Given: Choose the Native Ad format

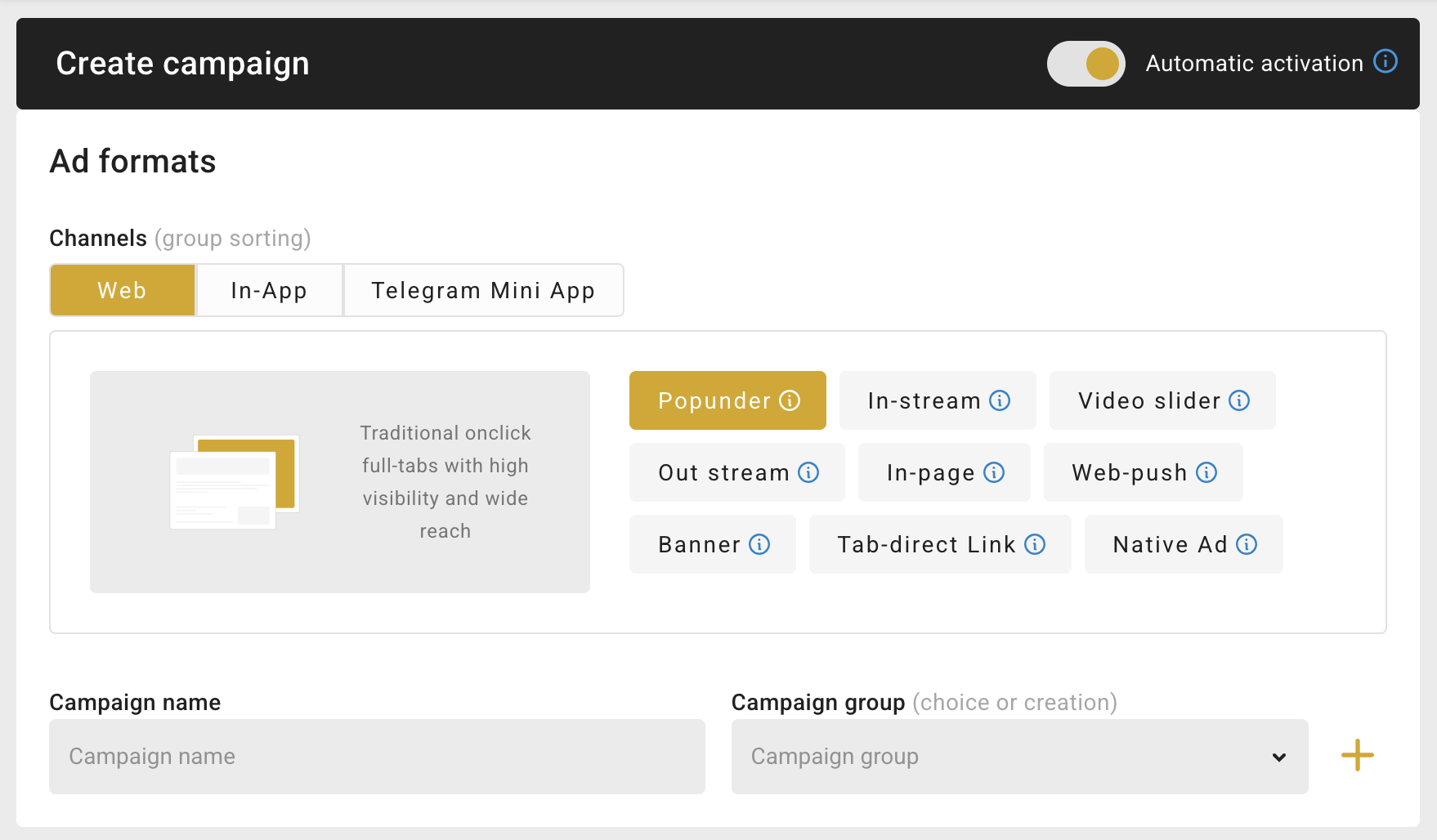Looking at the screenshot, I should 1169,544.
